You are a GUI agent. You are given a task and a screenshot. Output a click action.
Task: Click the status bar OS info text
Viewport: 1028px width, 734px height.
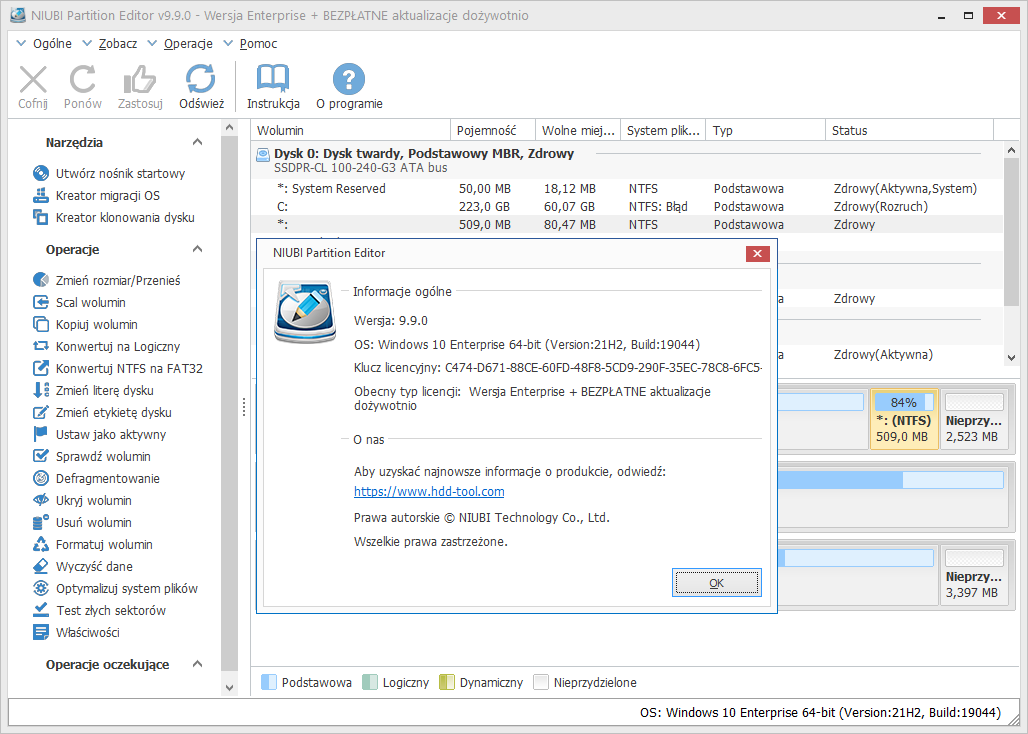(x=820, y=712)
